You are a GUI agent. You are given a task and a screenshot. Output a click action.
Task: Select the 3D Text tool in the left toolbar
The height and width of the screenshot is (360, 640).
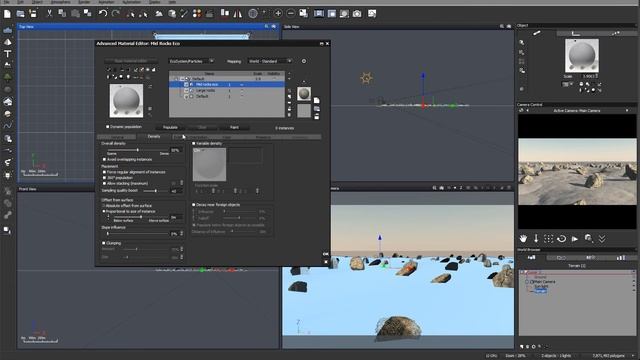click(7, 53)
